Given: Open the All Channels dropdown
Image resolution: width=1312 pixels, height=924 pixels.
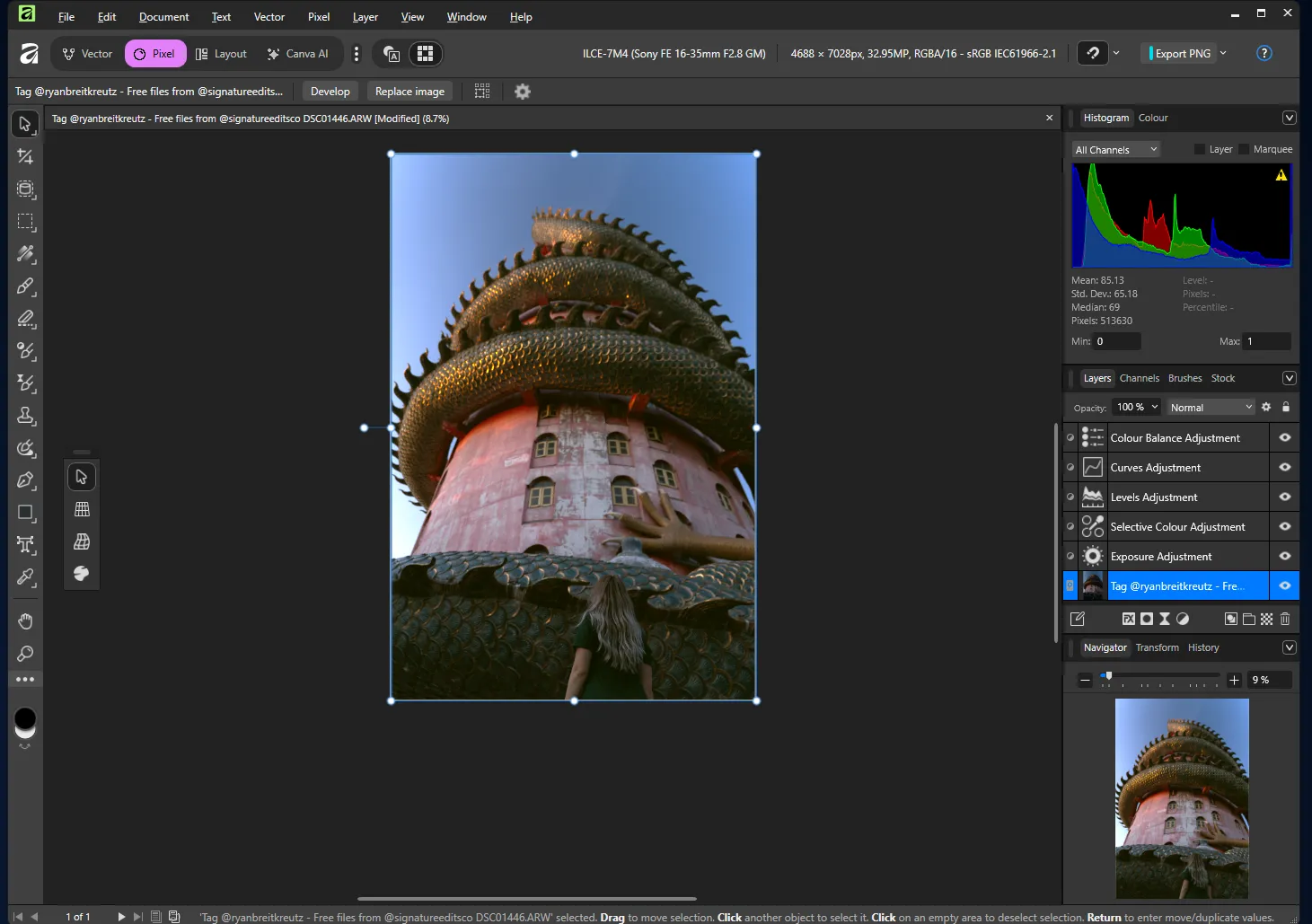Looking at the screenshot, I should click(1115, 148).
